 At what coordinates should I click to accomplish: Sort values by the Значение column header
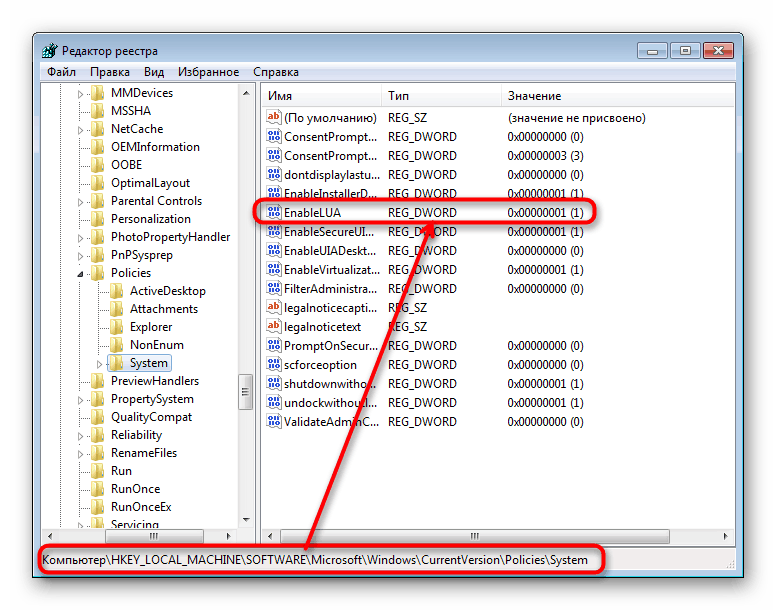618,96
